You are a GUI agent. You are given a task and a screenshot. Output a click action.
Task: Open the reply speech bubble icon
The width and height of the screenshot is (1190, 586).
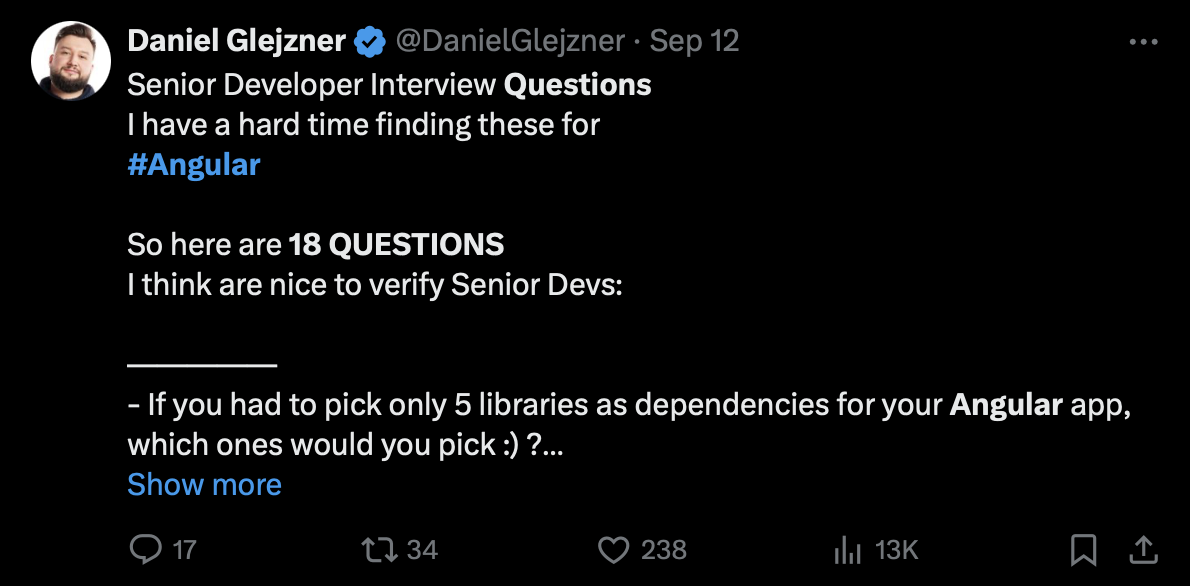coord(146,549)
